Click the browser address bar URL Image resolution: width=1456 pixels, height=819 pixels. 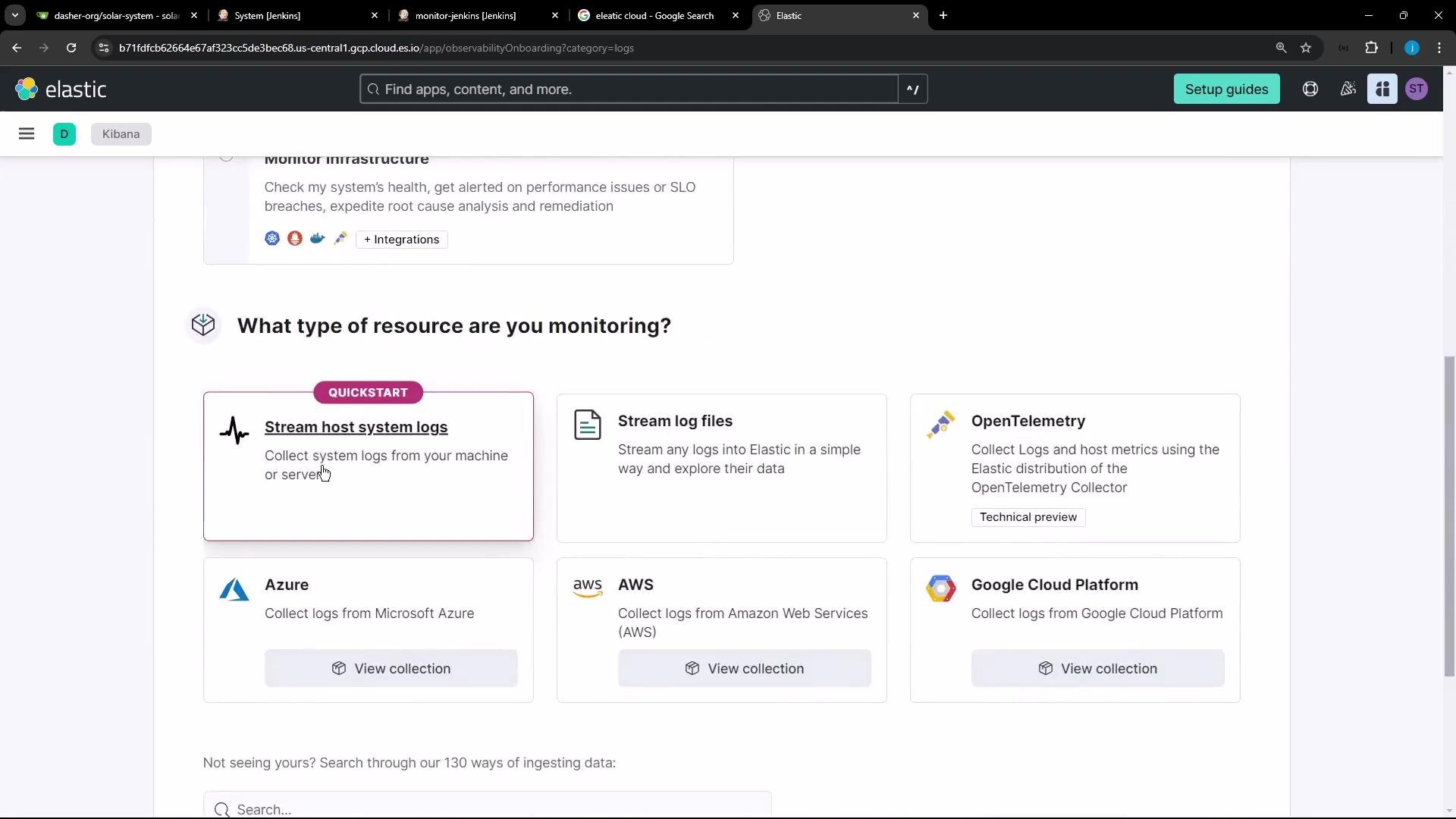(376, 48)
